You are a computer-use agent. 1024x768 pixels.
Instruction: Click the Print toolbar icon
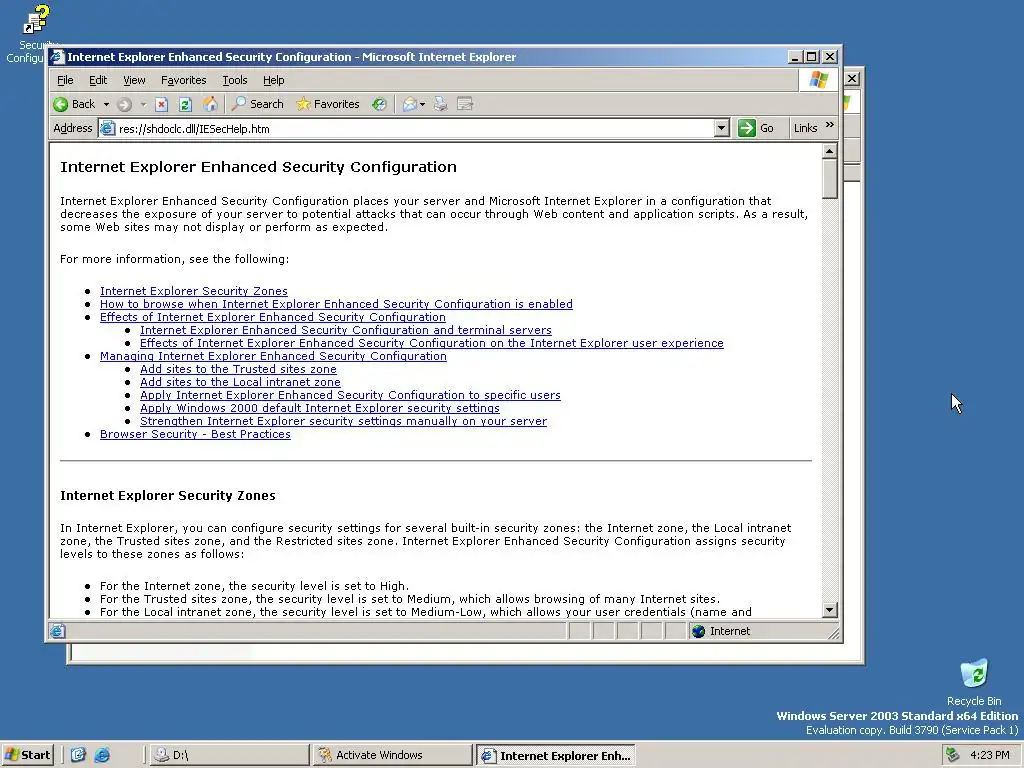441,104
